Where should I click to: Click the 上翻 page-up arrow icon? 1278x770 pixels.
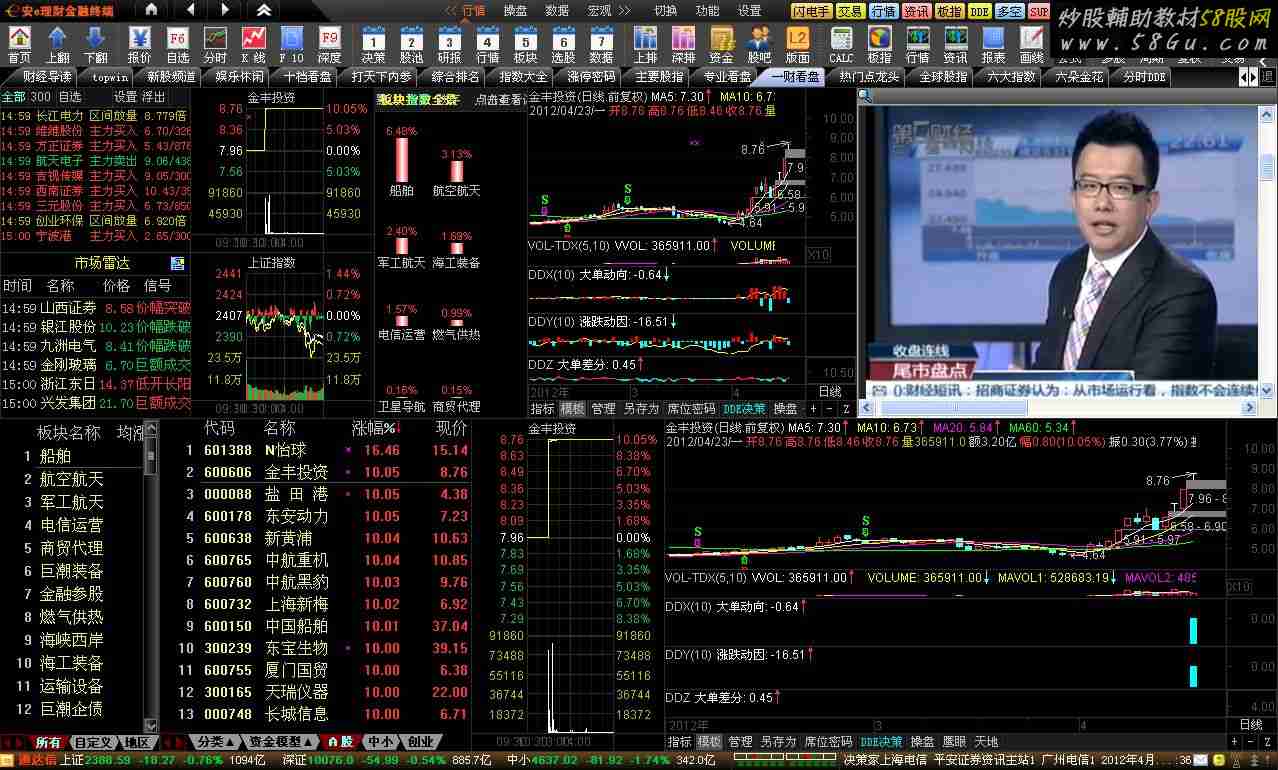(57, 44)
